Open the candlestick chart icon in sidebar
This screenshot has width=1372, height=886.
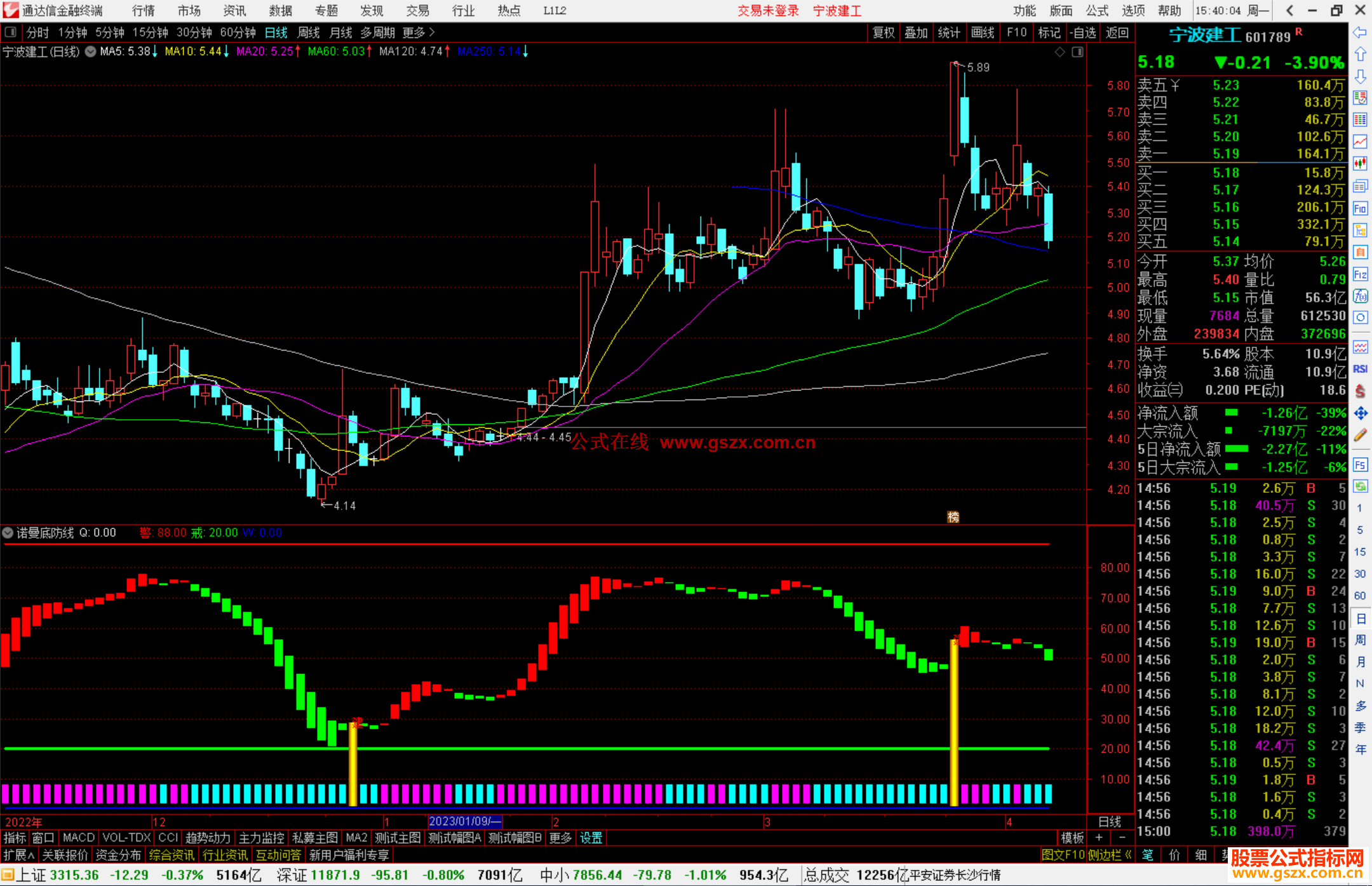click(1360, 164)
